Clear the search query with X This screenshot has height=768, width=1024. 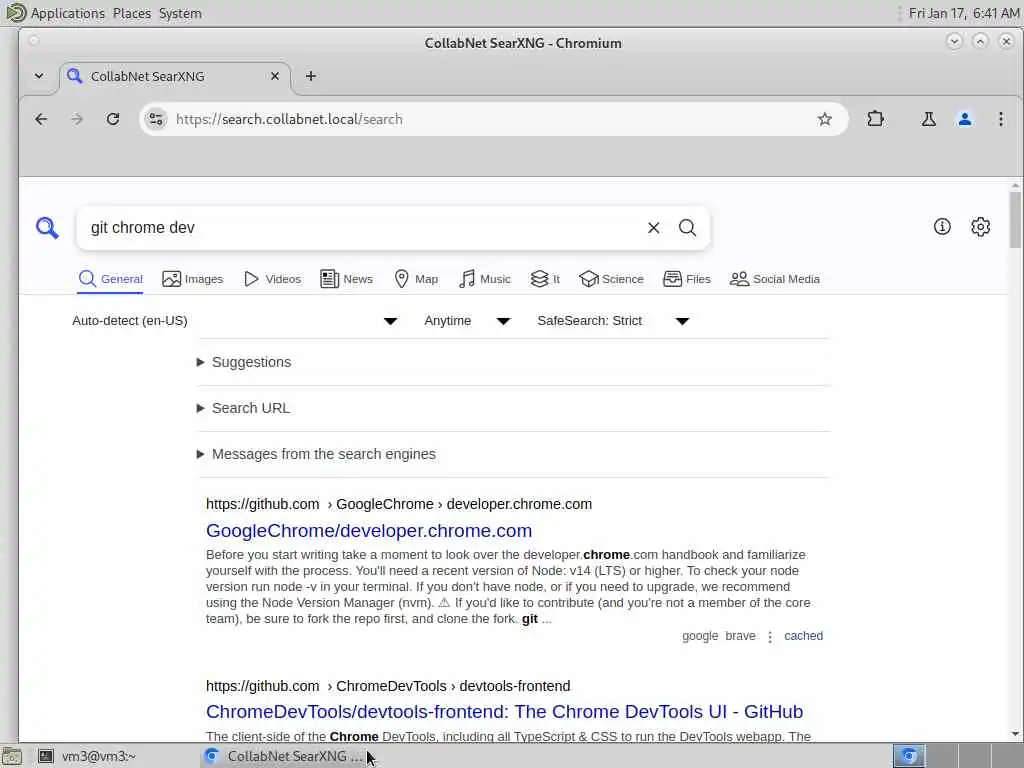click(x=653, y=228)
